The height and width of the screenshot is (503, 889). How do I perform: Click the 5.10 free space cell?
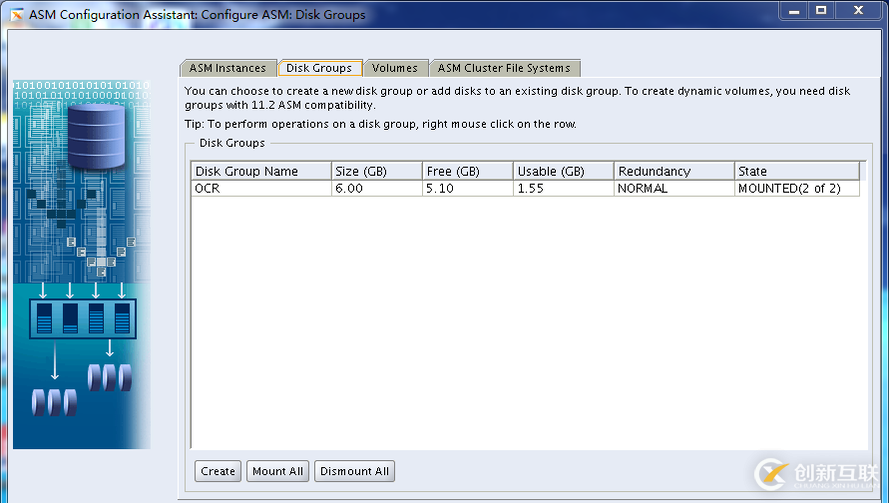coord(468,188)
